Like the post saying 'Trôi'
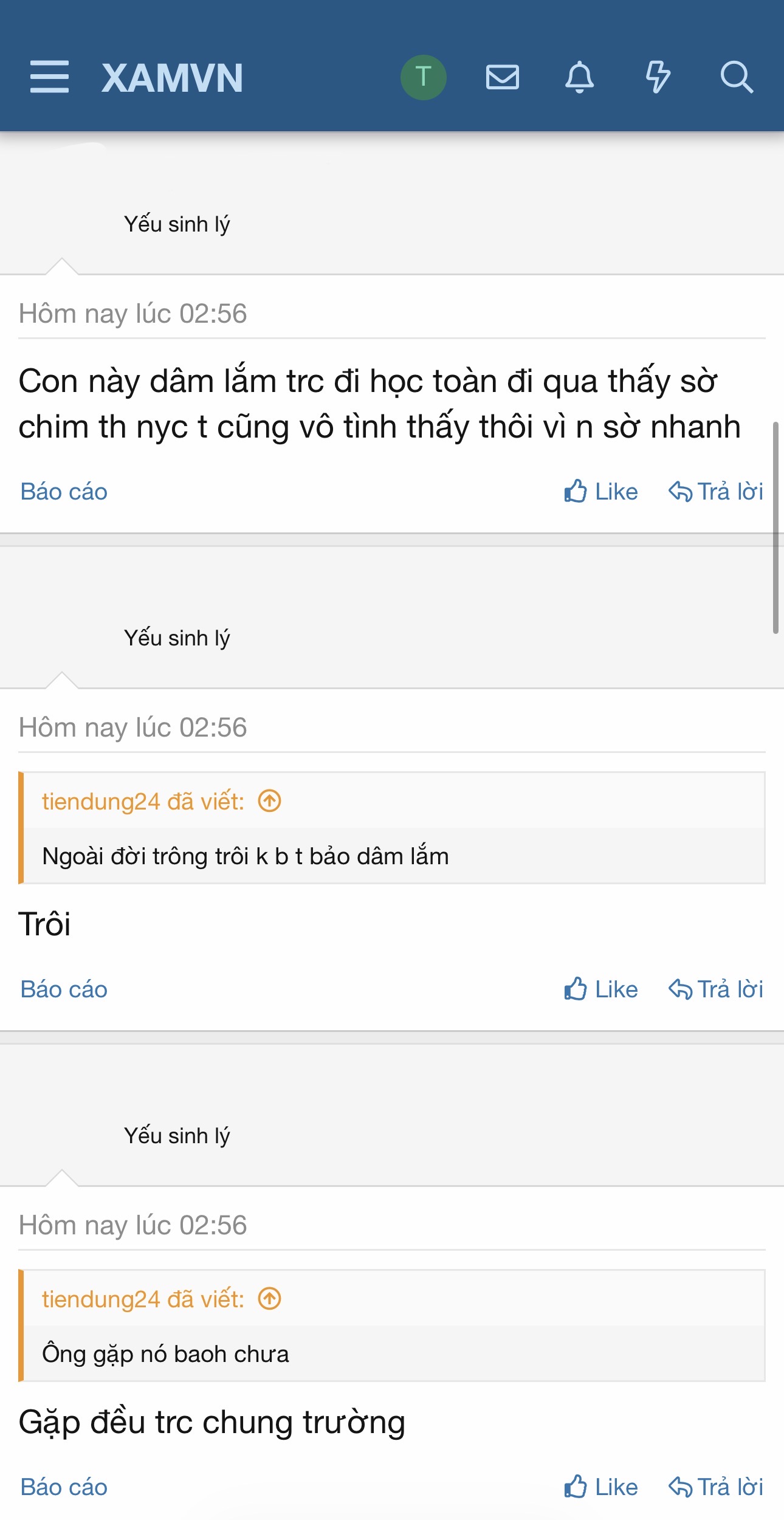784x1520 pixels. pos(600,989)
